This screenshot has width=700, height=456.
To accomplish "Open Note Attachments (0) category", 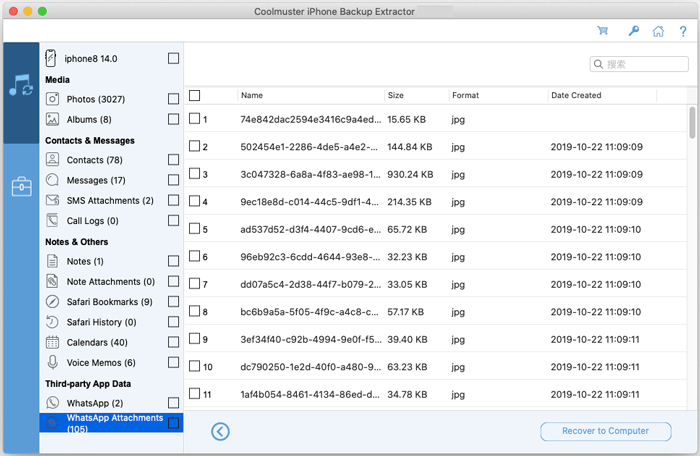I will [111, 282].
